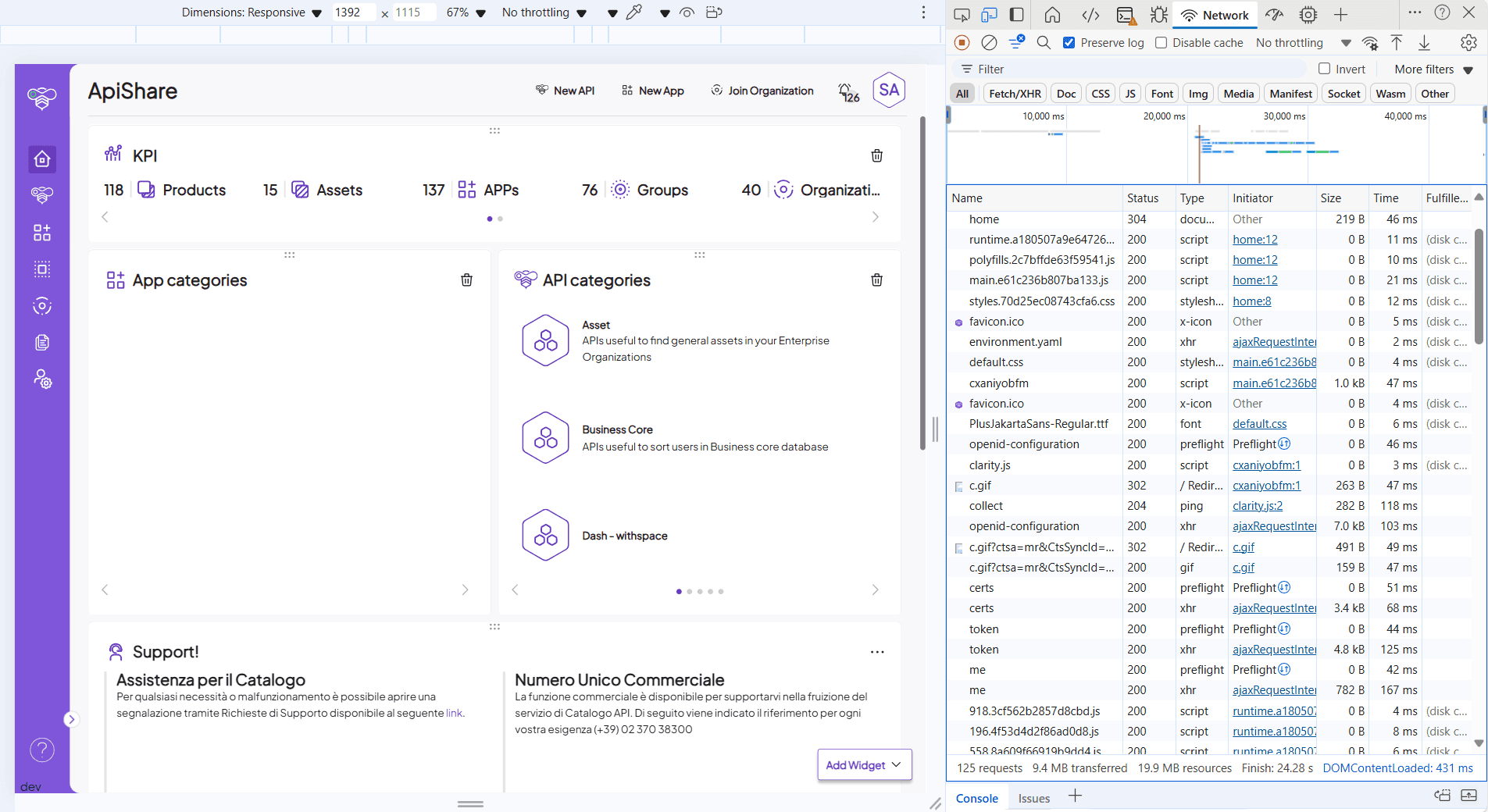1488x812 pixels.
Task: Open the network settings gear
Action: click(1469, 43)
